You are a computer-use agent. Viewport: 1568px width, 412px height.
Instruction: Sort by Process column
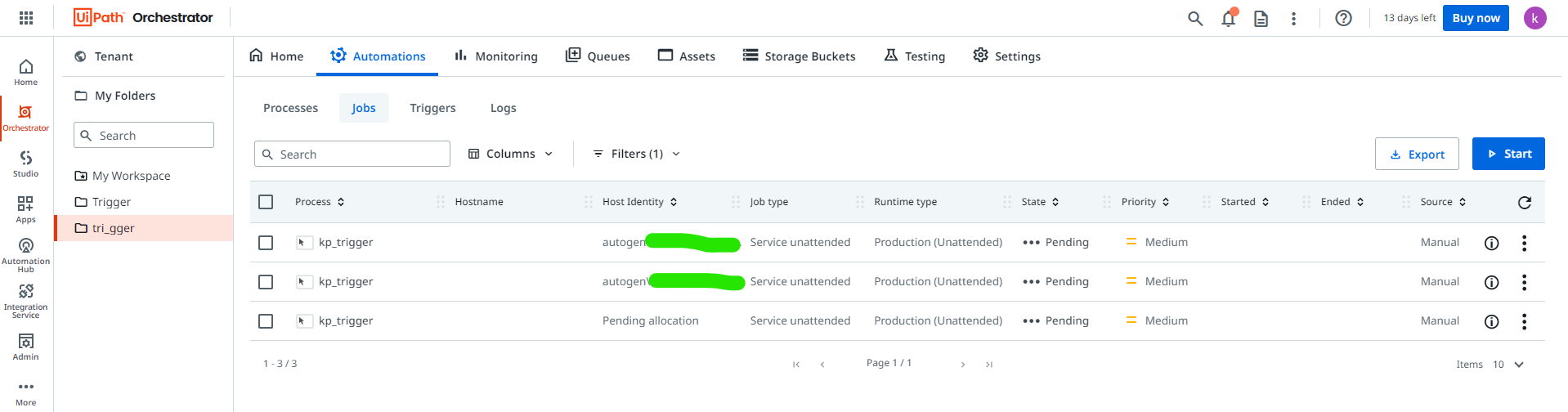pos(320,202)
